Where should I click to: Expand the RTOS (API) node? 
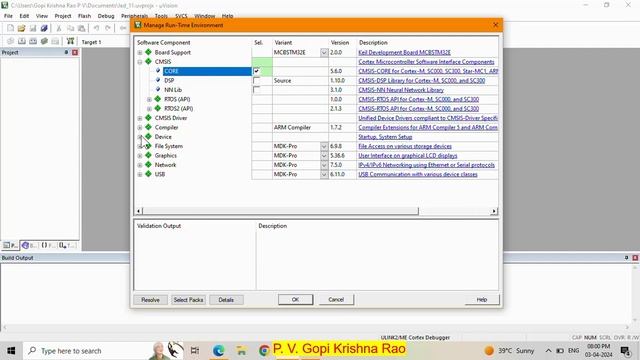click(149, 99)
